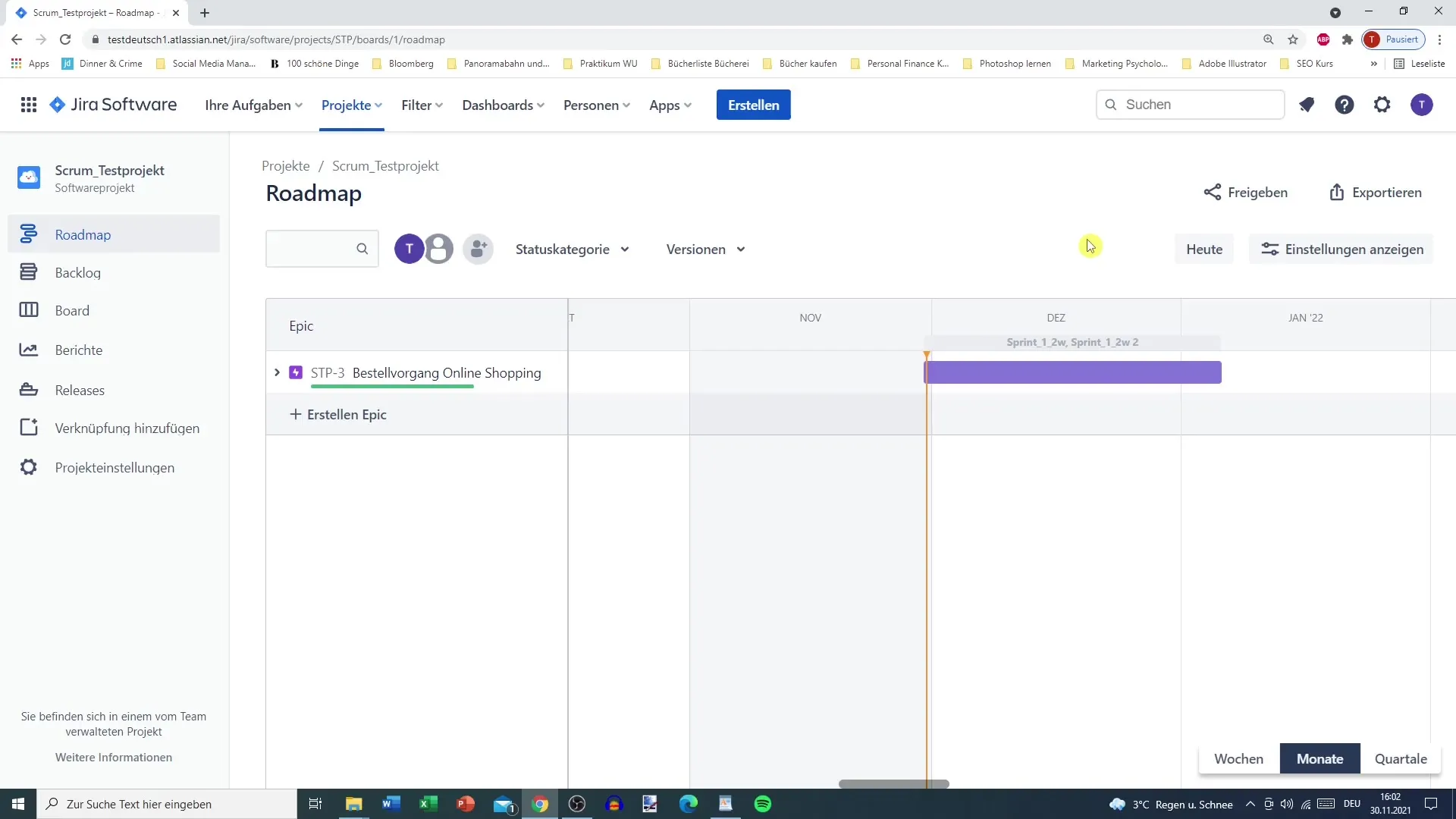
Task: Toggle the Monate view mode
Action: tap(1319, 759)
